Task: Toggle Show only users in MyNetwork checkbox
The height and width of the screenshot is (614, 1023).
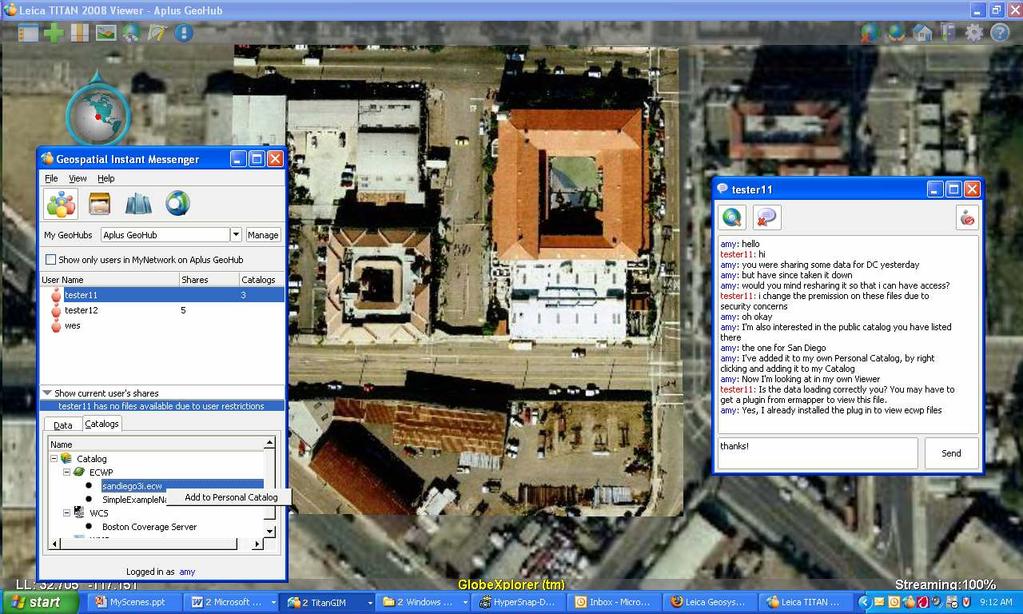Action: [50, 260]
